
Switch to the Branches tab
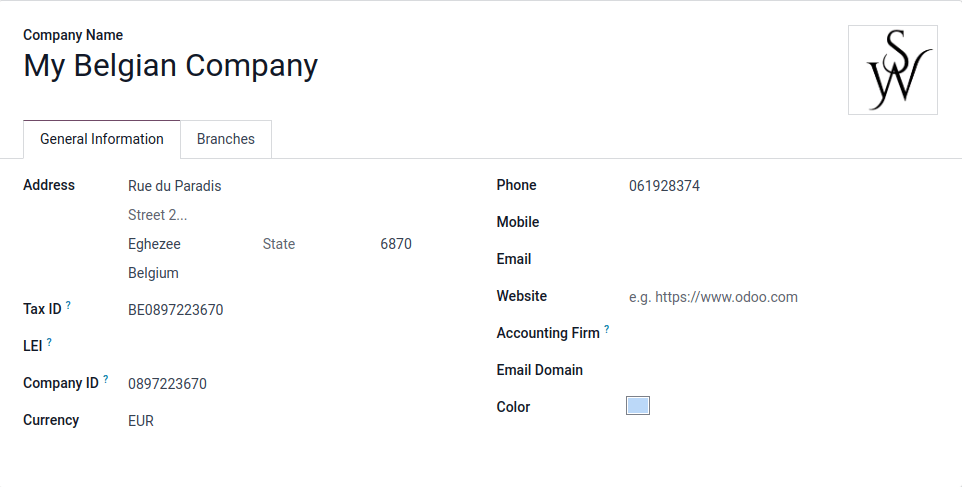pyautogui.click(x=225, y=139)
